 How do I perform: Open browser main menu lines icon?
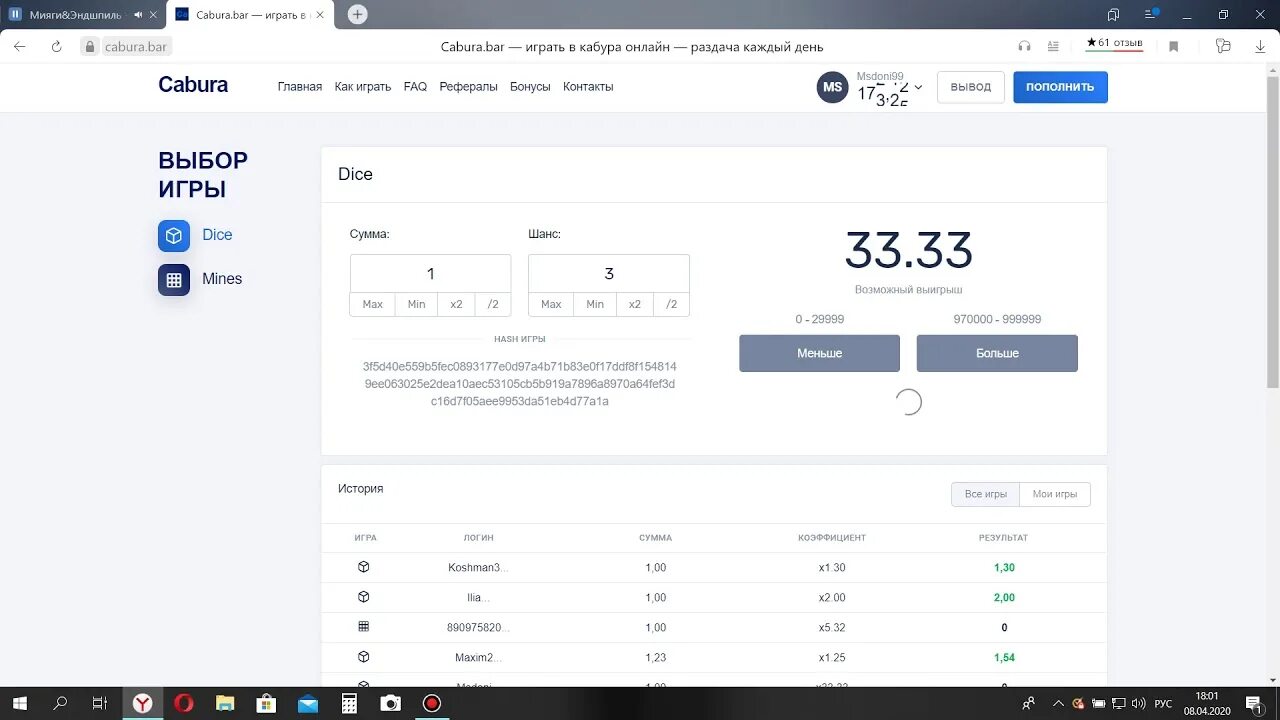pos(1153,14)
